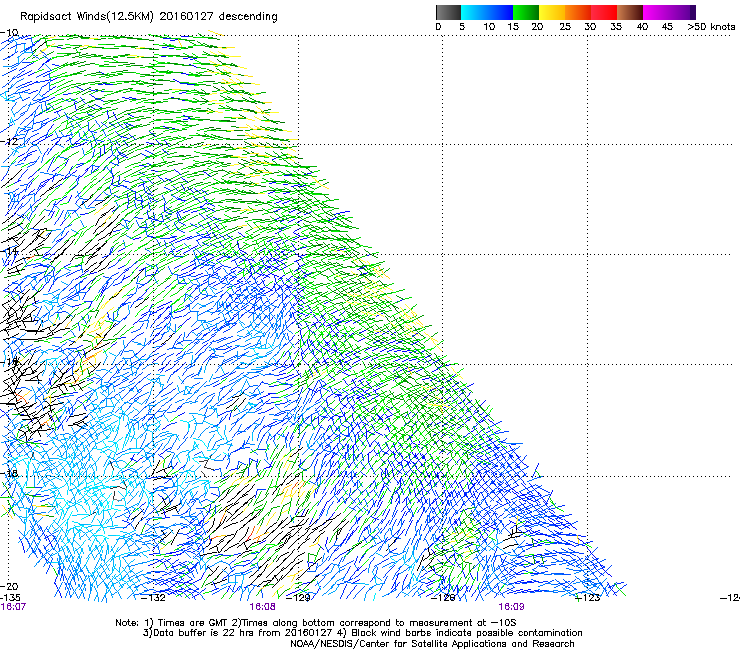
Task: Click the '25' legend scale value
Action: [564, 27]
